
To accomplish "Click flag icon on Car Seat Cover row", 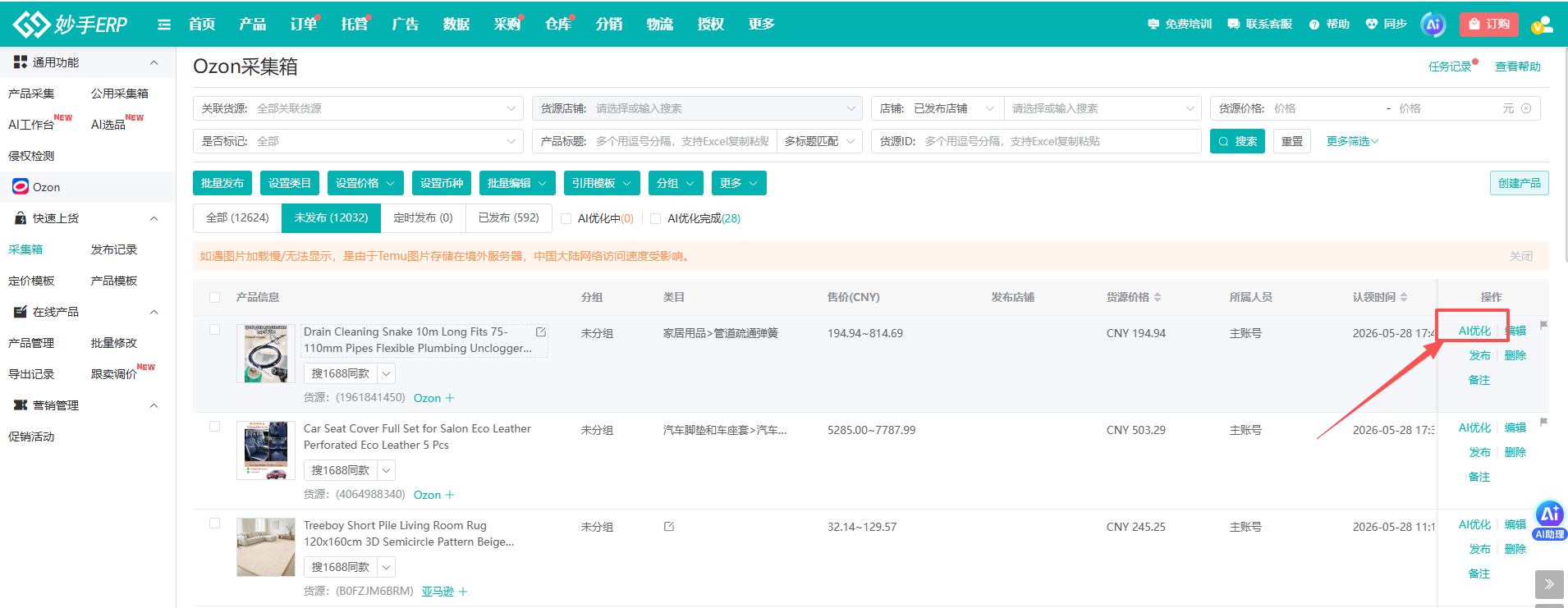I will pos(1543,422).
